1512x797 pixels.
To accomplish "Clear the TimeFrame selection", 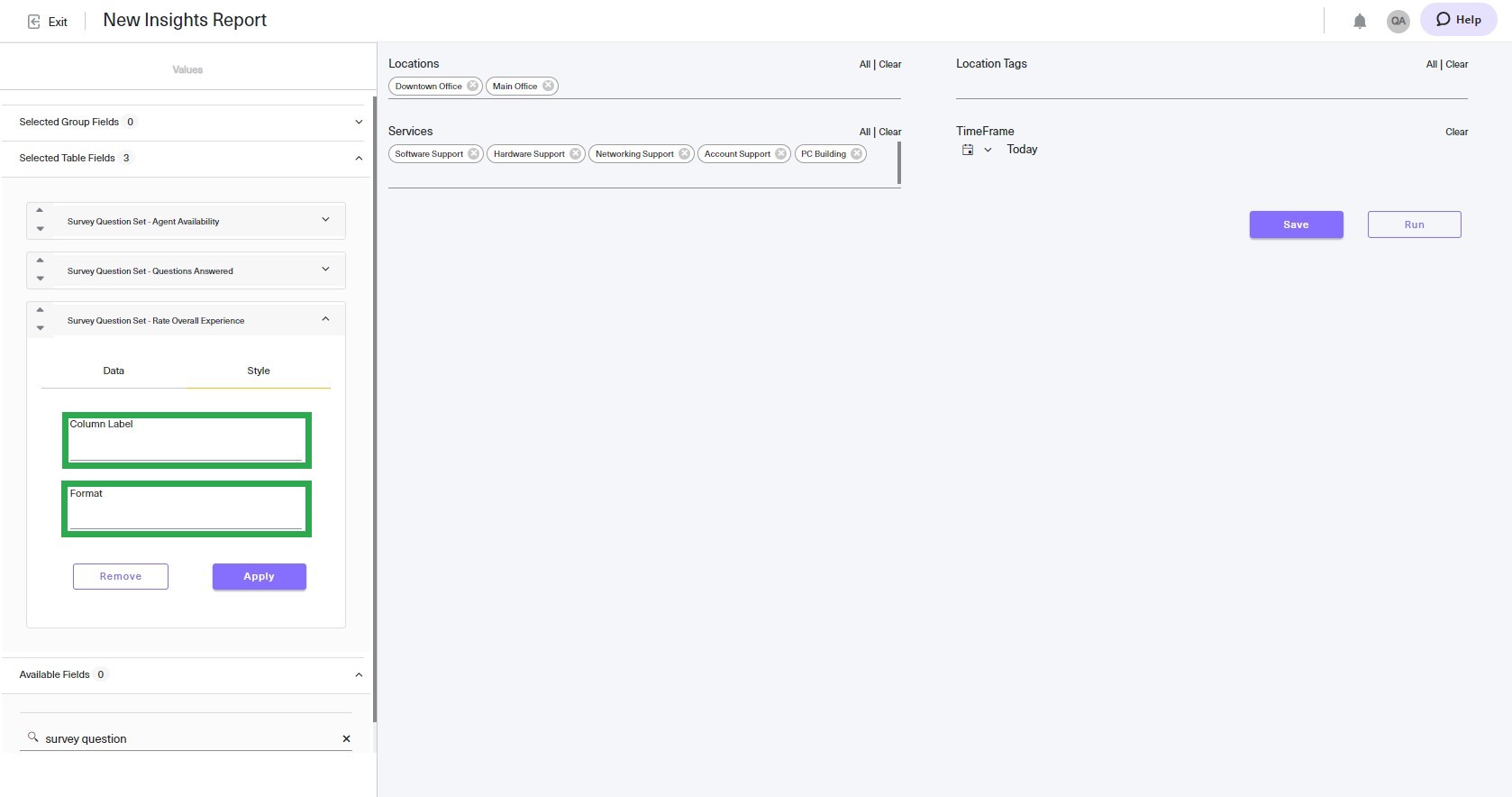I will 1457,132.
